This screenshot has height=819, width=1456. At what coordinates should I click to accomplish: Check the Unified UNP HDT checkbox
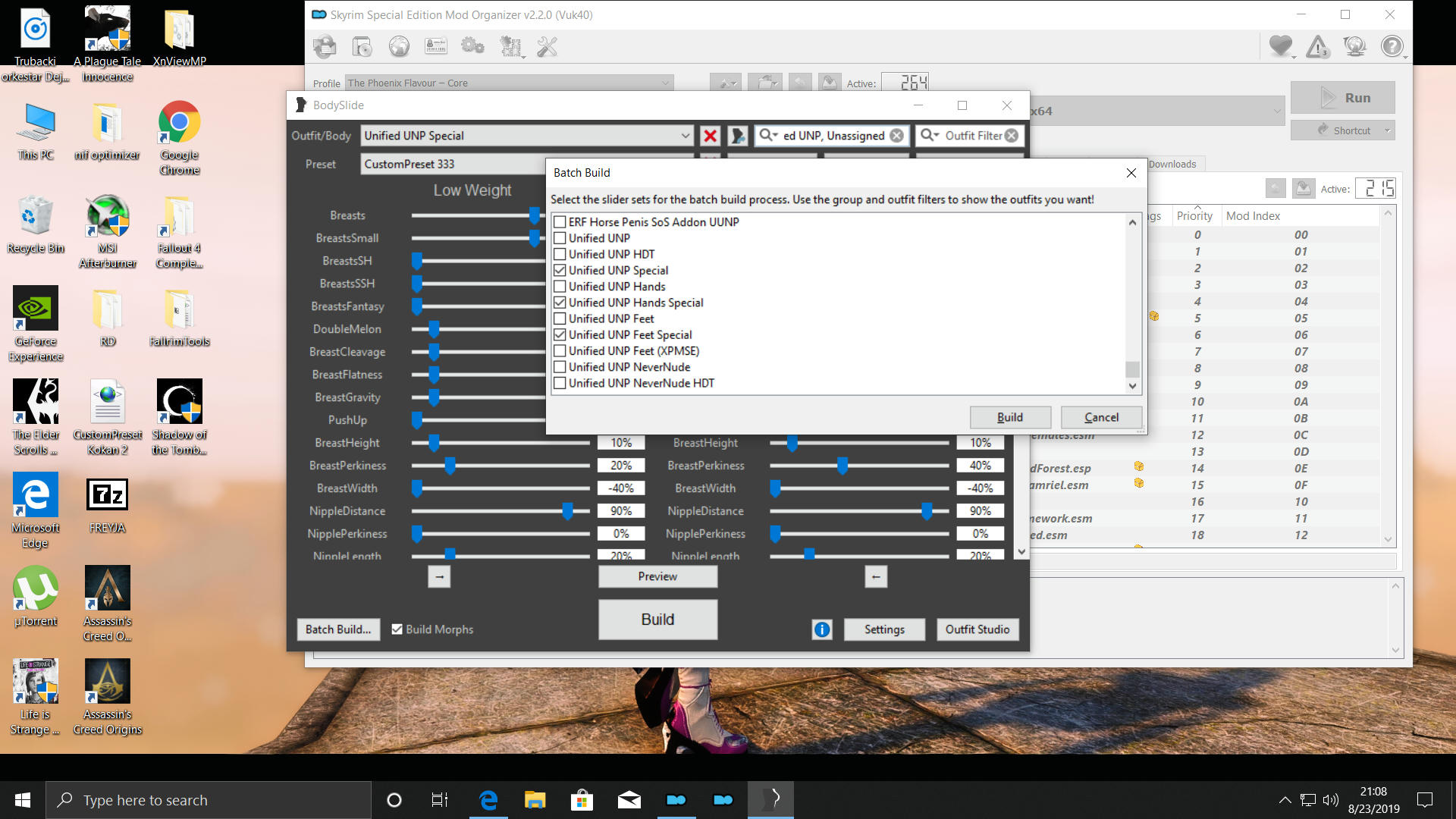[x=560, y=255]
